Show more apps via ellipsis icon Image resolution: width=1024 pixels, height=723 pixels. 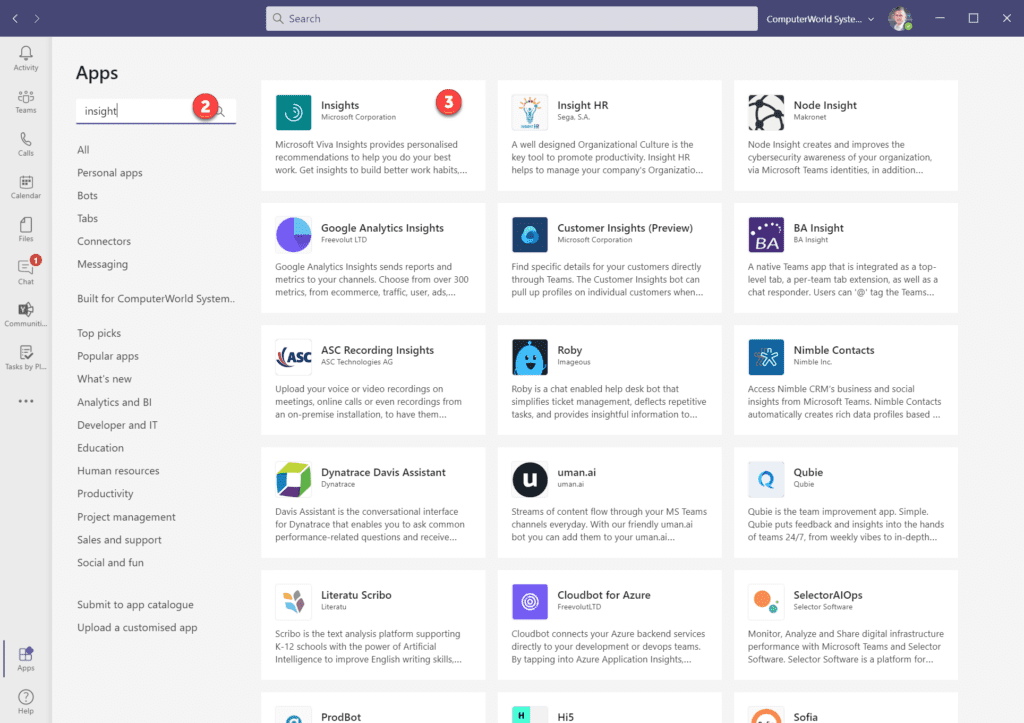click(25, 401)
